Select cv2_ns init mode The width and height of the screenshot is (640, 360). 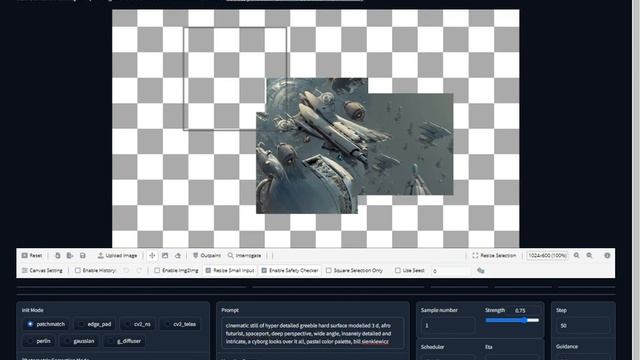[x=138, y=324]
